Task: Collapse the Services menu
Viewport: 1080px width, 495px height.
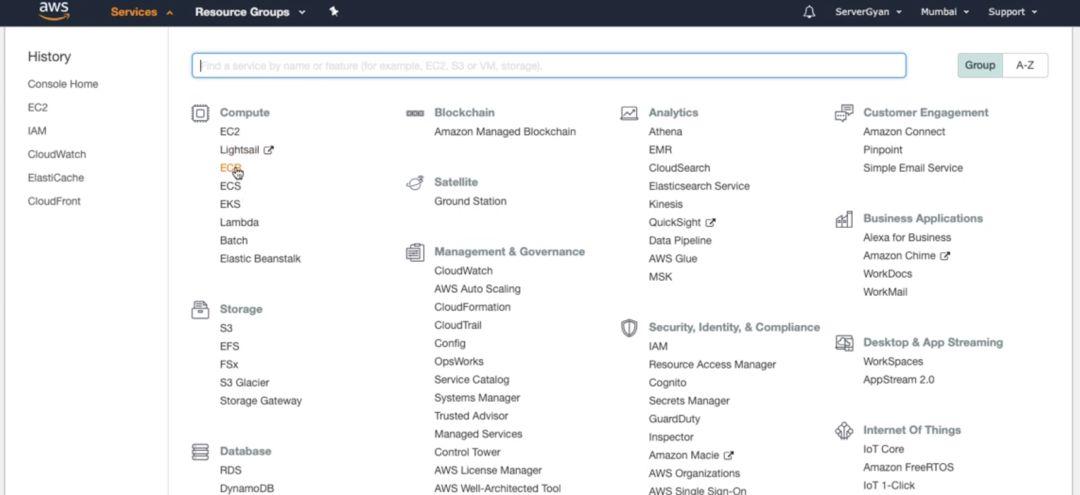Action: tap(142, 12)
